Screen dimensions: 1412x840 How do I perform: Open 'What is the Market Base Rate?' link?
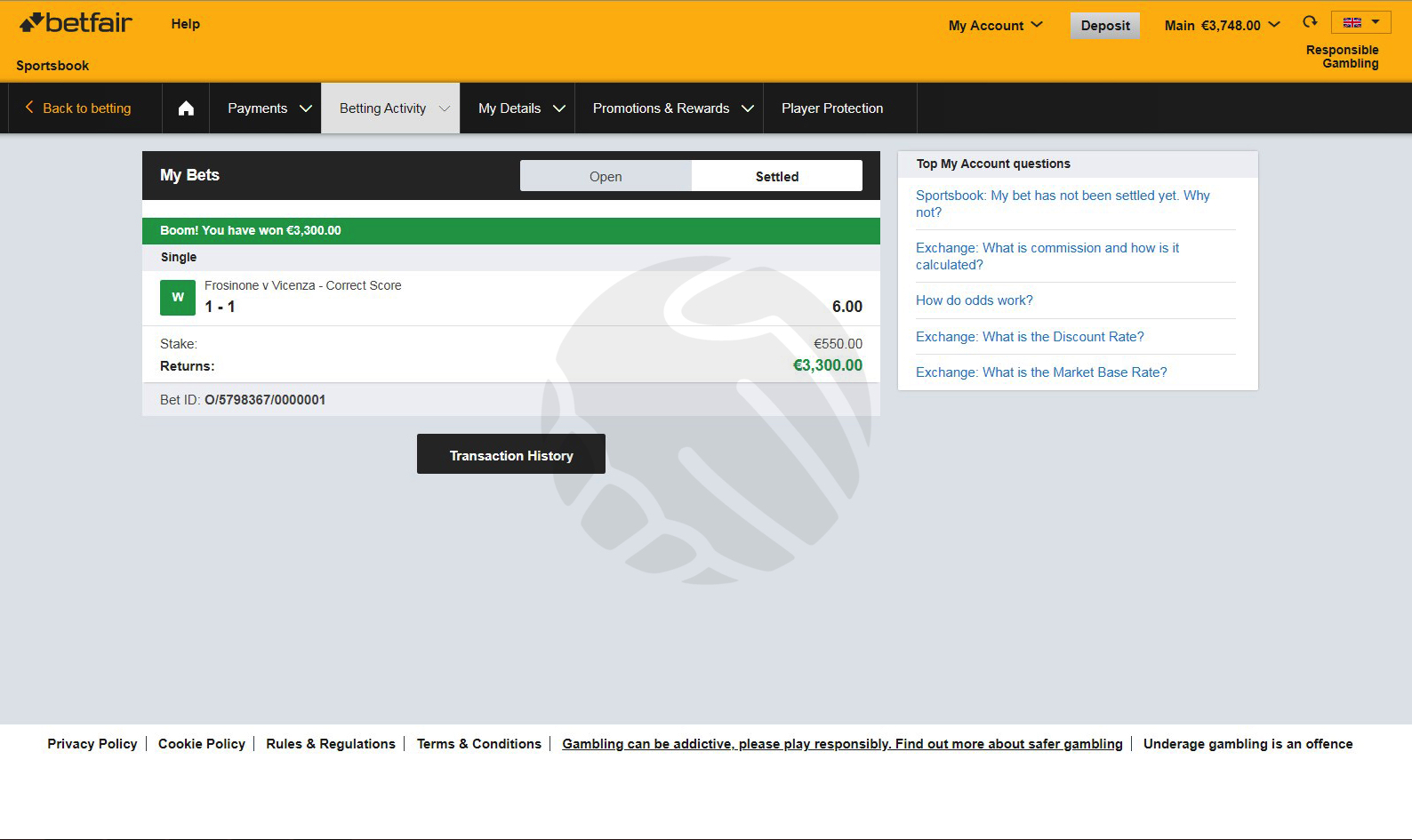1041,372
